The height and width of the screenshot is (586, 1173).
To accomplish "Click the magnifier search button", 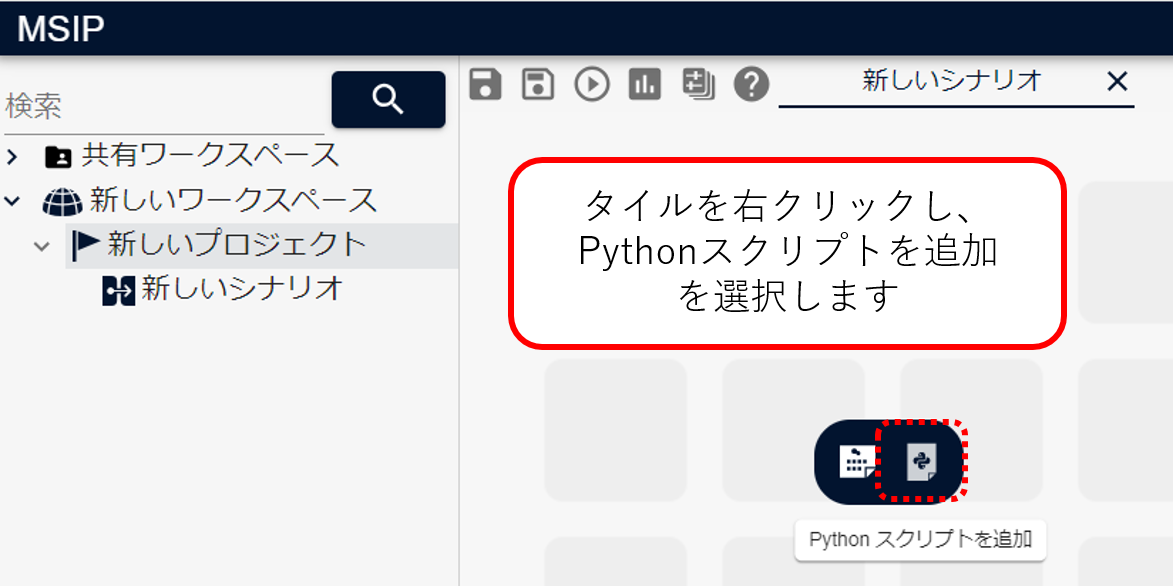I will tap(388, 100).
